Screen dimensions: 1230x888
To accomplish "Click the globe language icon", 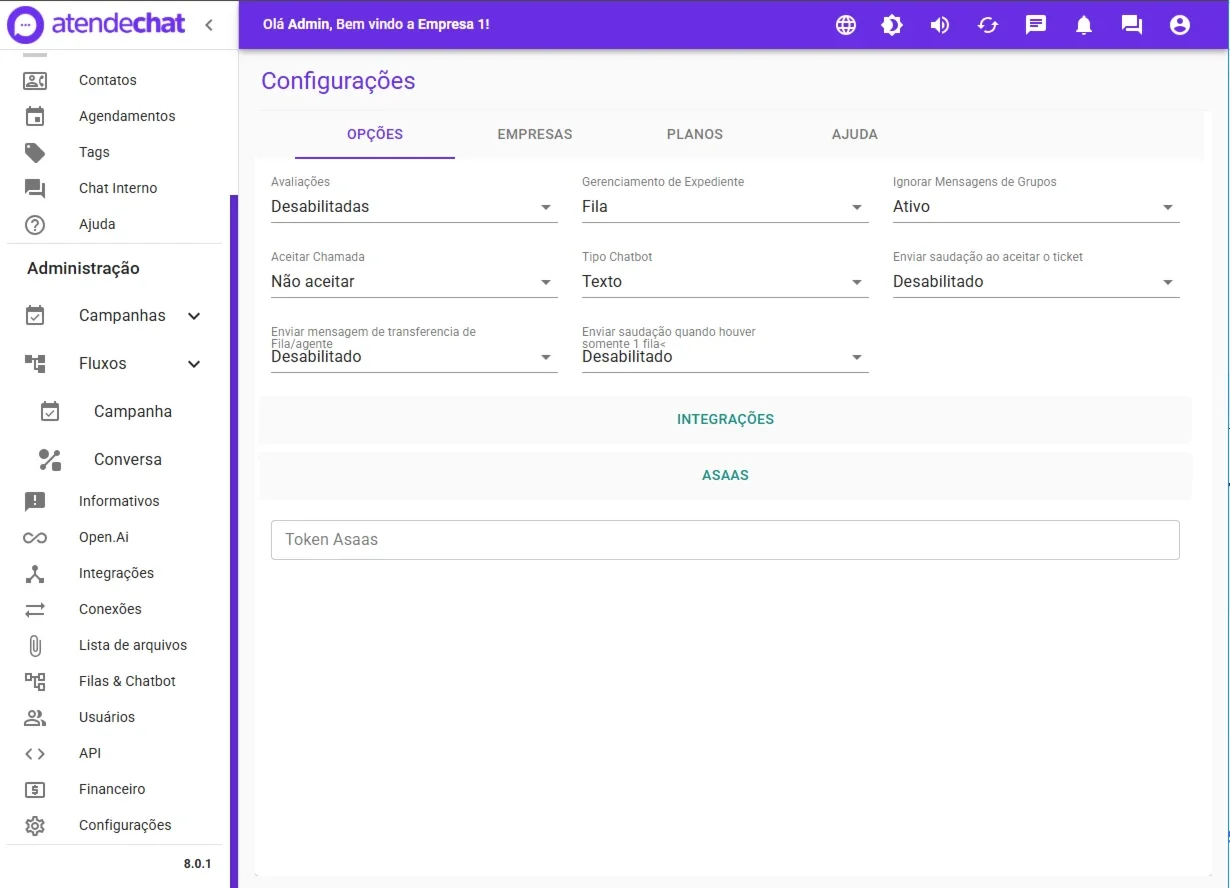I will pyautogui.click(x=846, y=25).
